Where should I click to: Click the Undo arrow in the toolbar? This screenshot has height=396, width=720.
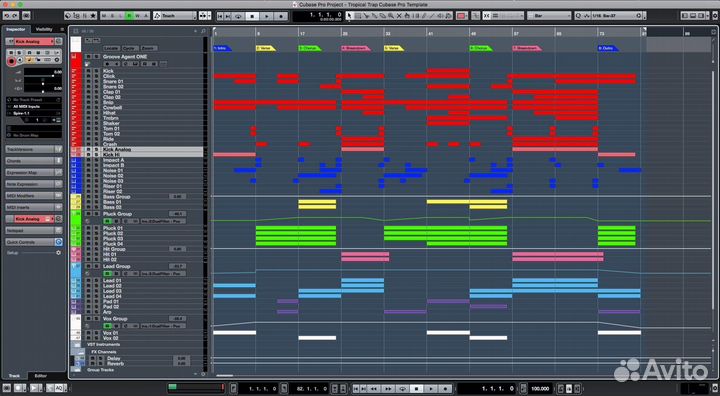(6, 16)
